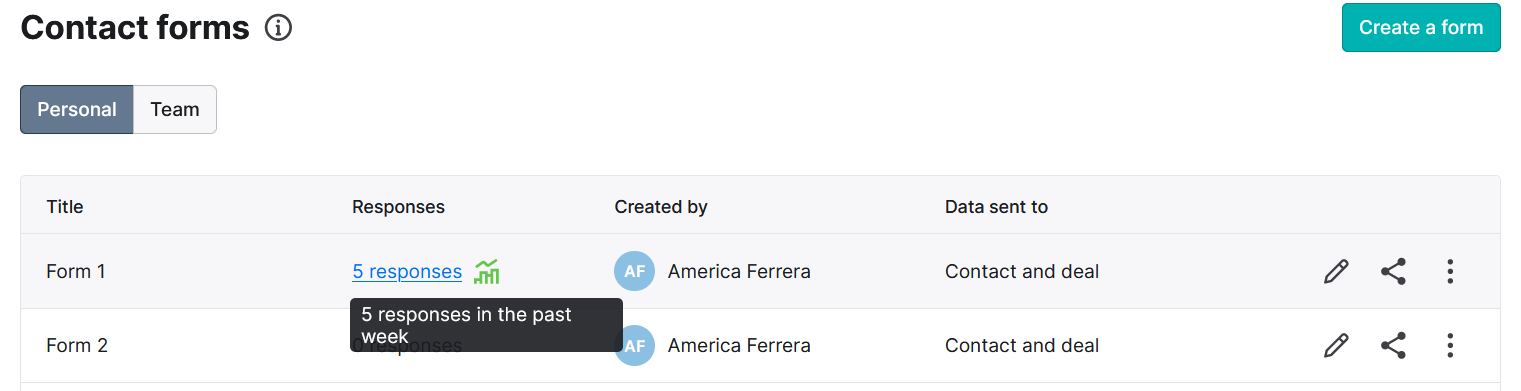Click the Create a form button
1521x391 pixels.
tap(1421, 28)
